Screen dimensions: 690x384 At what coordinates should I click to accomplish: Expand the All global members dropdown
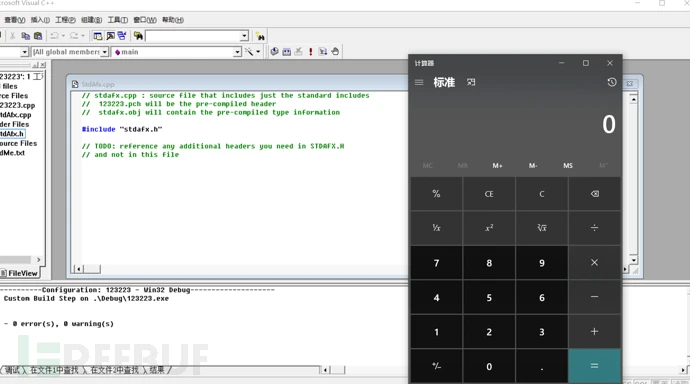click(x=105, y=52)
